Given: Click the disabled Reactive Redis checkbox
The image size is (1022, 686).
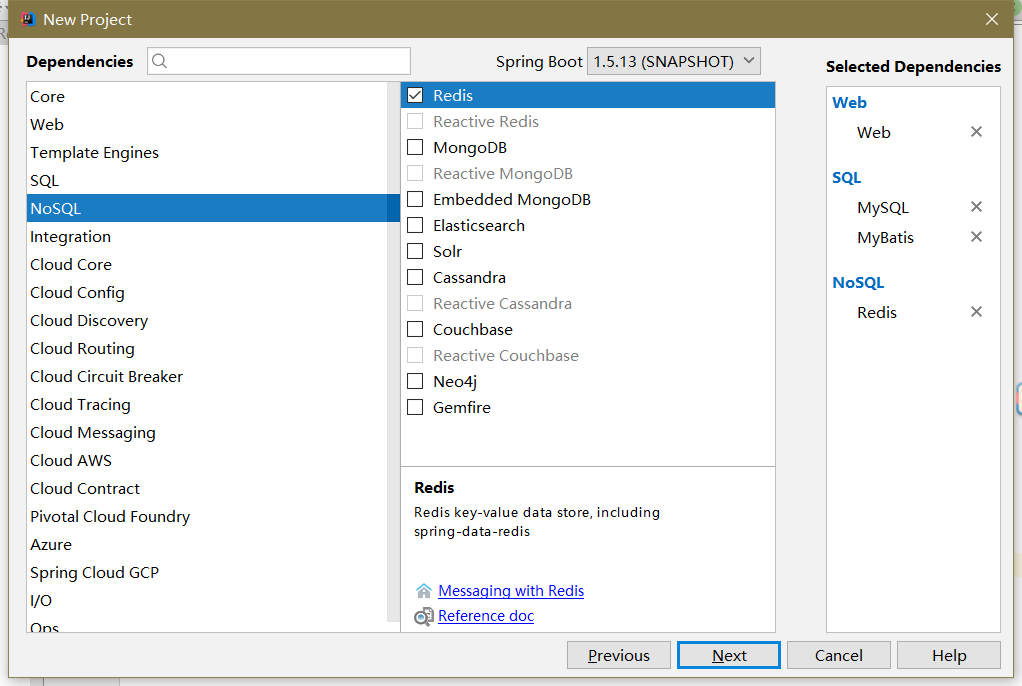Looking at the screenshot, I should click(x=415, y=121).
